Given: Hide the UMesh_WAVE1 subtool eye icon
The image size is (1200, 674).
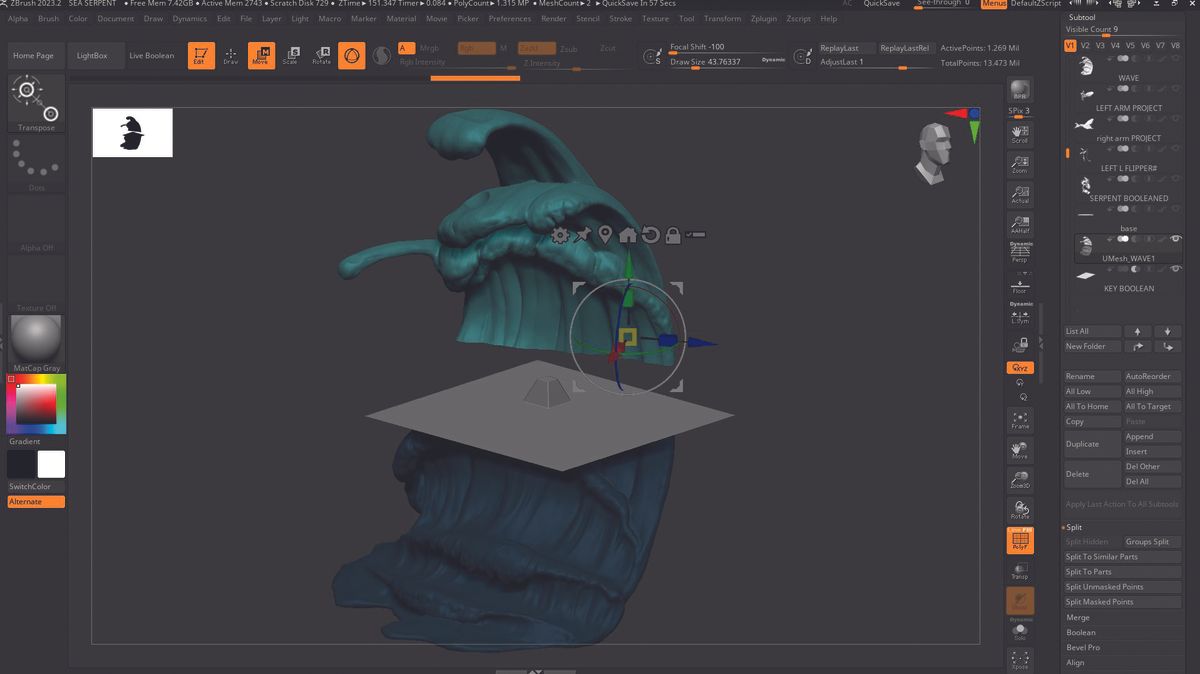Looking at the screenshot, I should tap(1177, 238).
